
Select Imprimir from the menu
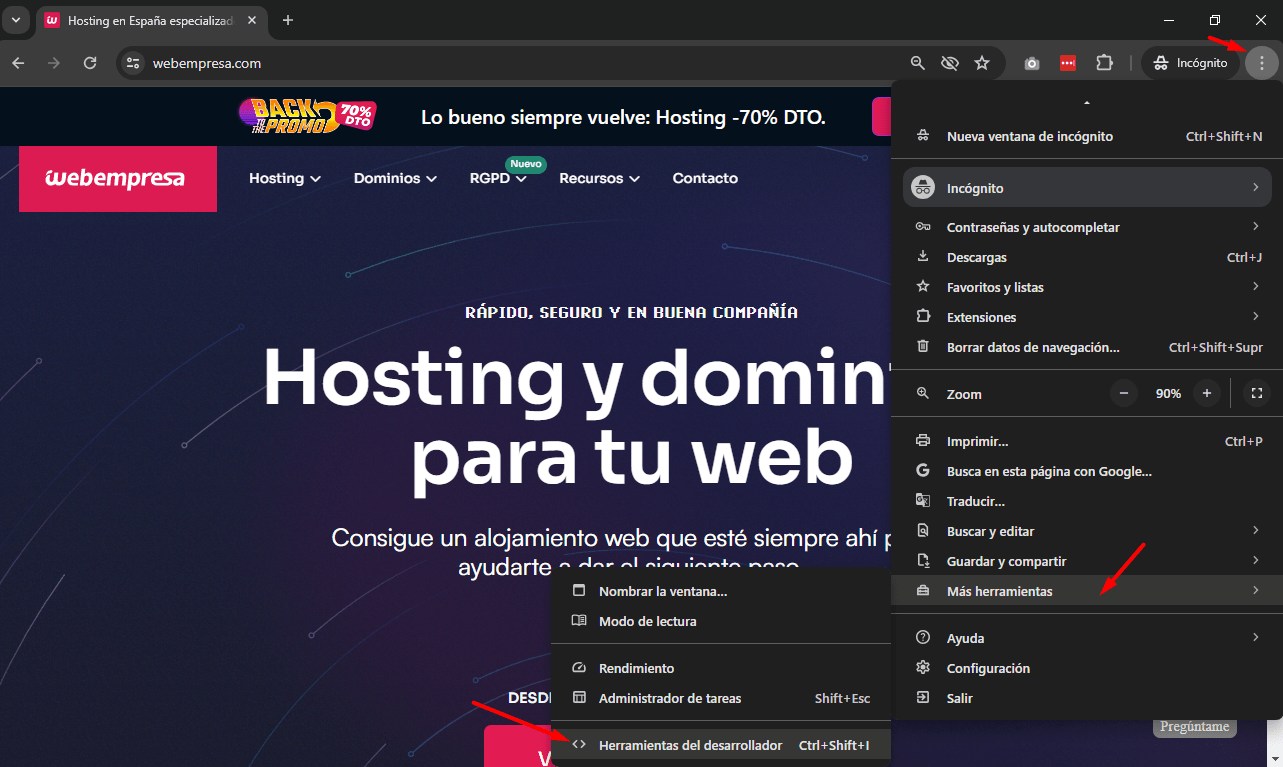pos(1087,441)
